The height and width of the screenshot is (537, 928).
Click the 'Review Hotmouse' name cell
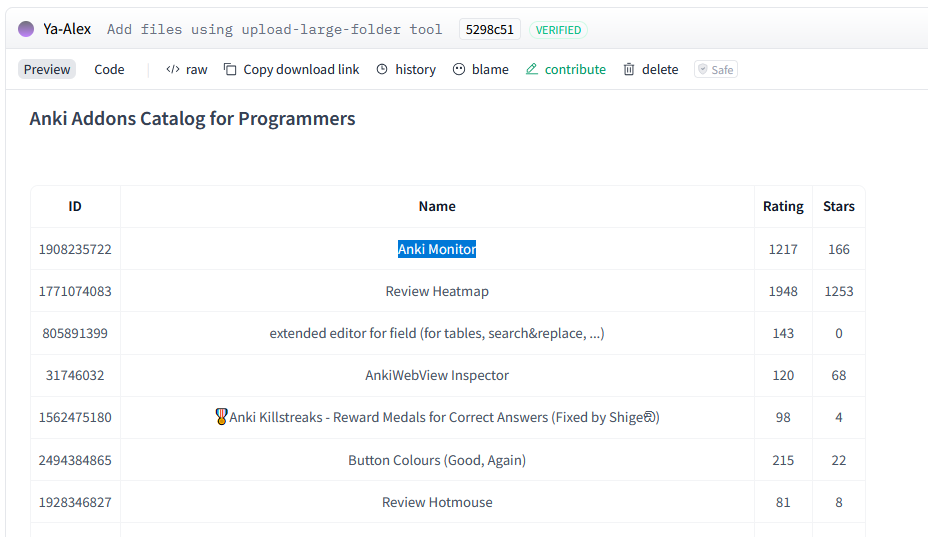[x=437, y=502]
